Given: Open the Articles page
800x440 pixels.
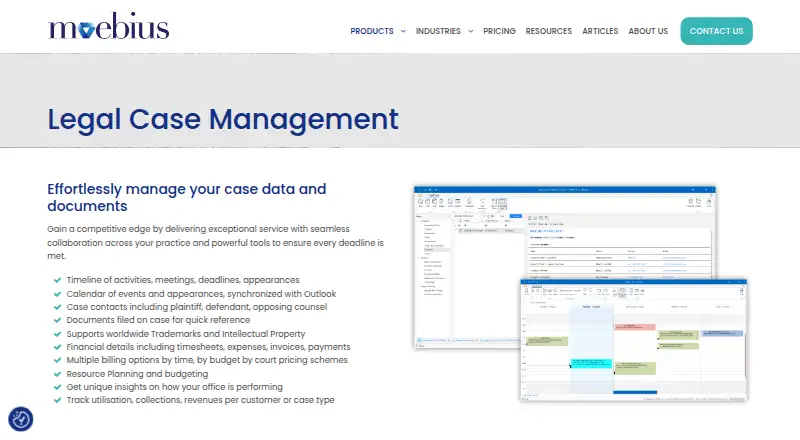Looking at the screenshot, I should (600, 31).
